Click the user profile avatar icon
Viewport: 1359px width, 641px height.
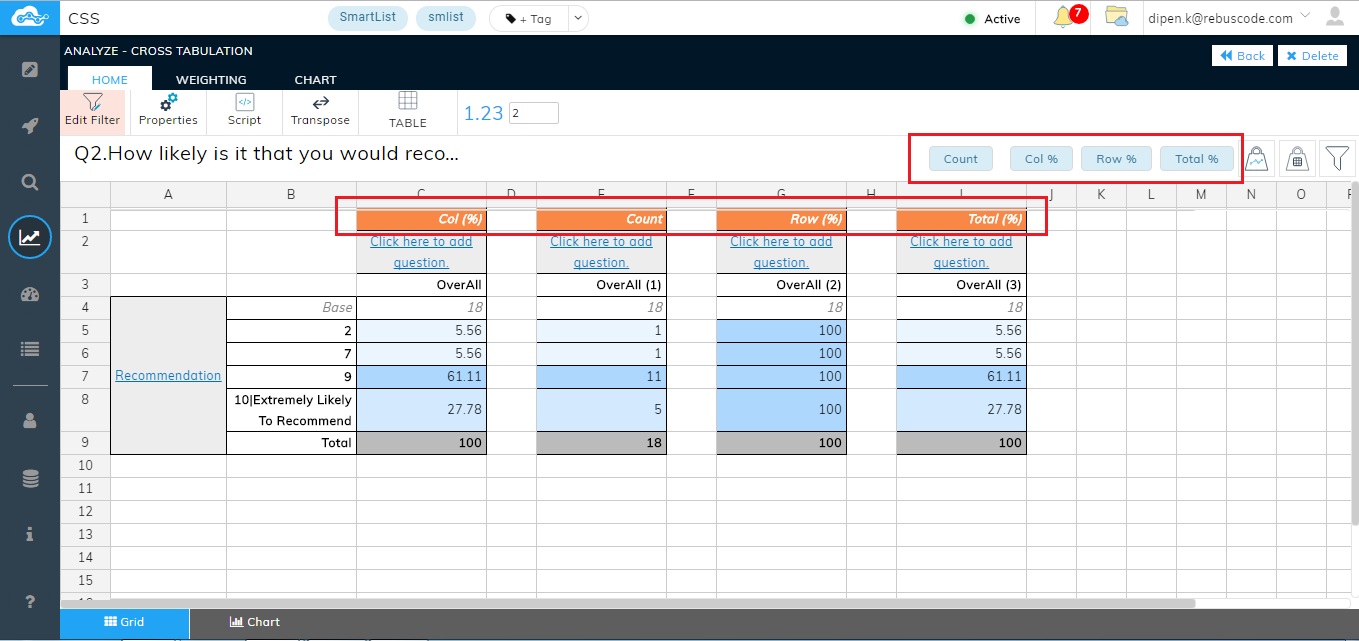1334,17
